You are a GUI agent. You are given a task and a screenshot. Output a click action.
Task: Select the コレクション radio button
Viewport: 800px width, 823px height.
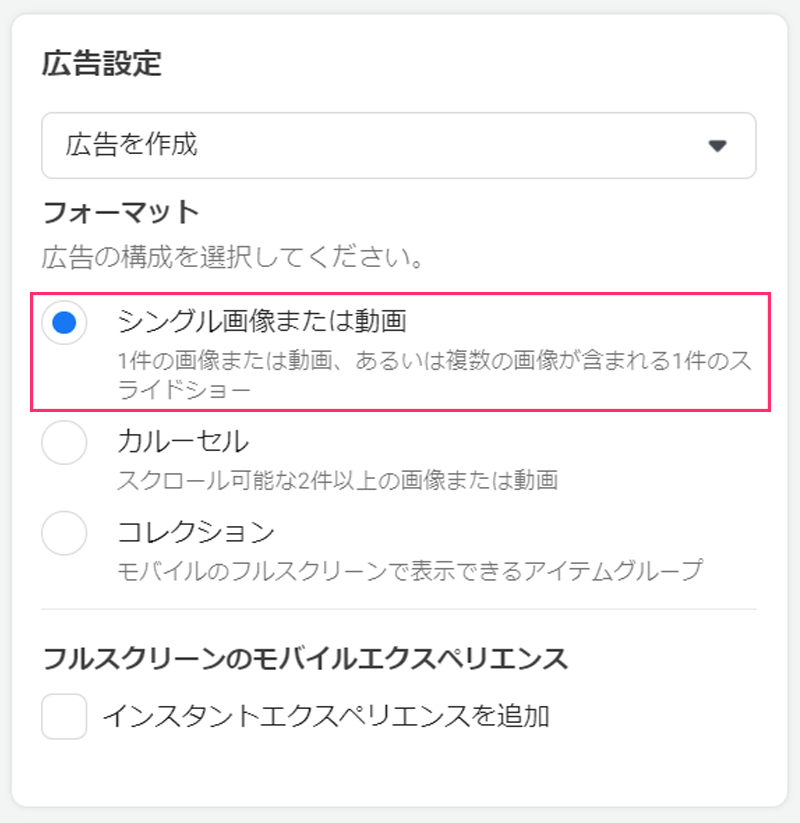click(x=64, y=531)
